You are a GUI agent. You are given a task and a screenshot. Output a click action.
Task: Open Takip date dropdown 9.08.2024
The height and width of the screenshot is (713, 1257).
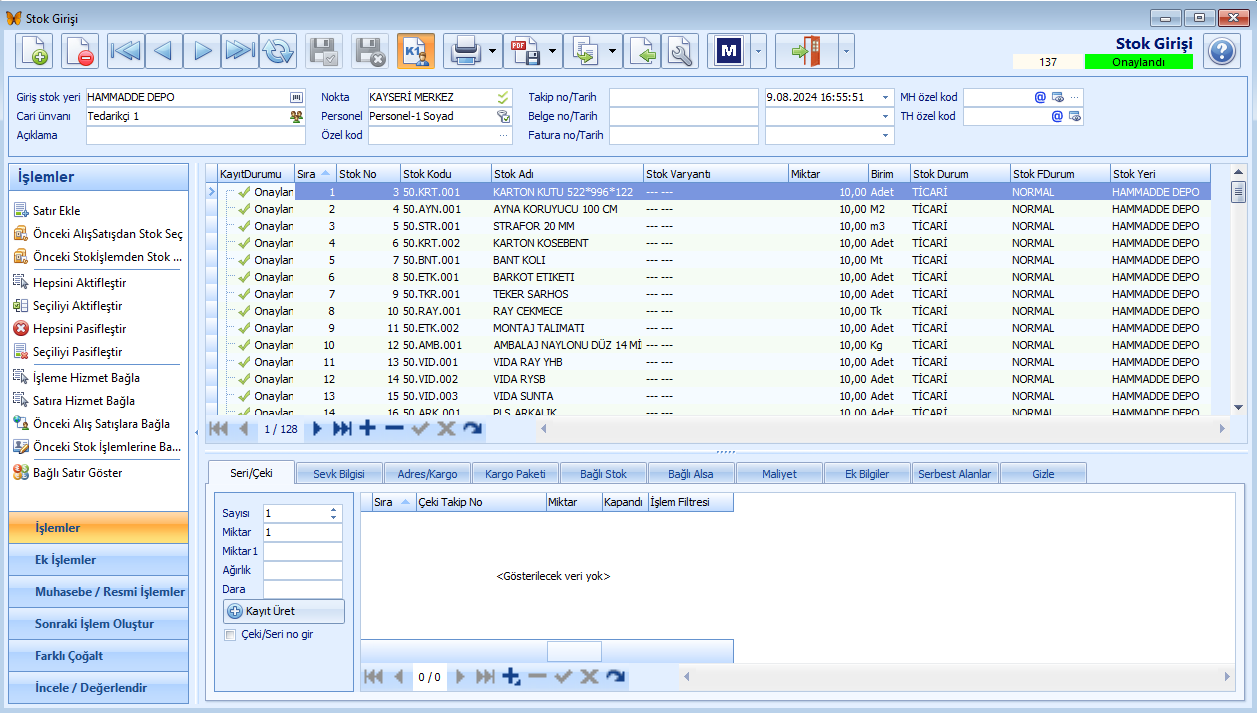(886, 97)
